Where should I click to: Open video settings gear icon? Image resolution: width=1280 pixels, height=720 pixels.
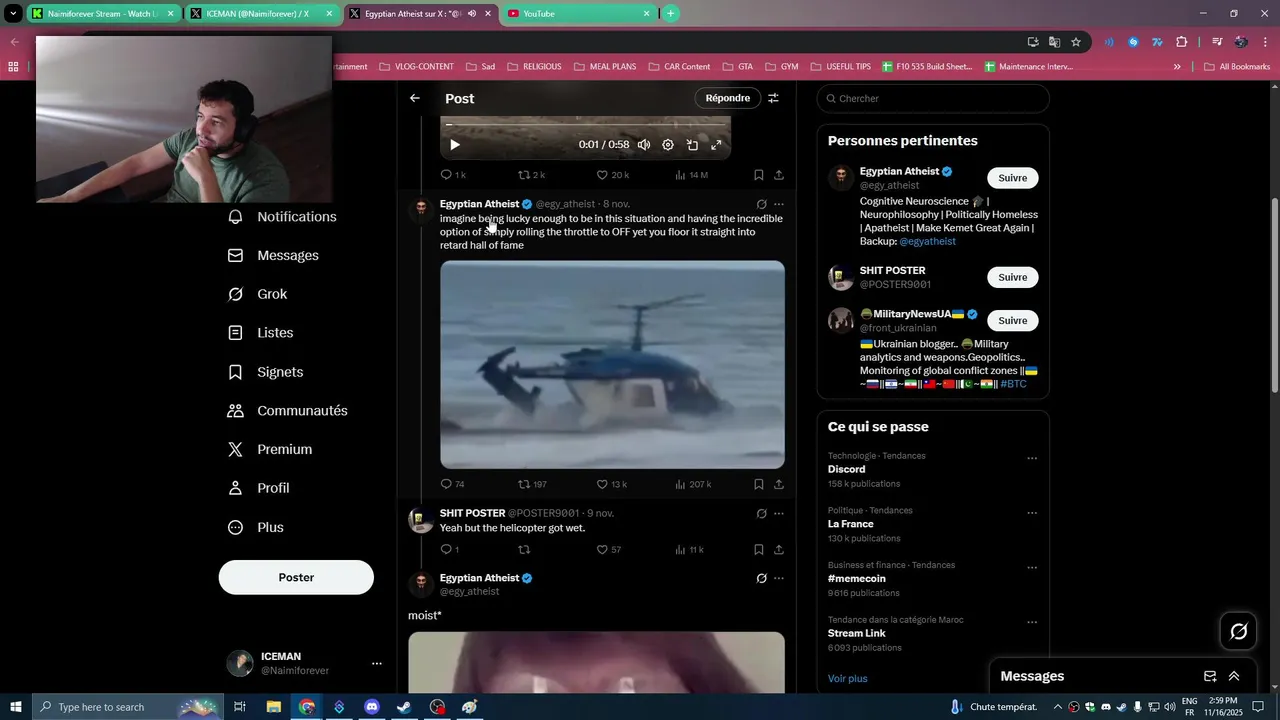tap(668, 145)
